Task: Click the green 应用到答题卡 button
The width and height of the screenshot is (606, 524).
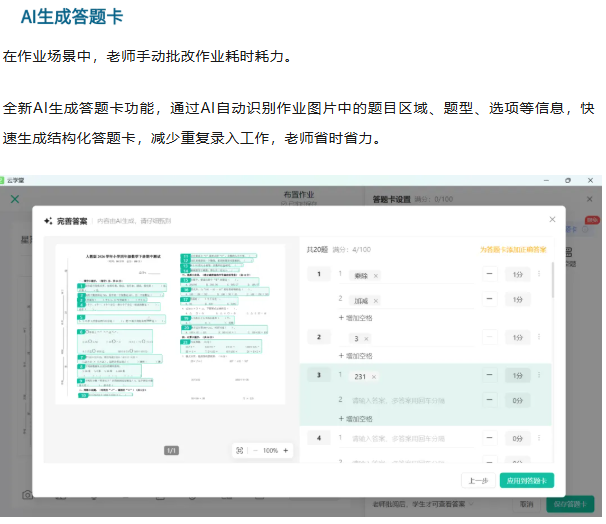Action: pos(527,481)
